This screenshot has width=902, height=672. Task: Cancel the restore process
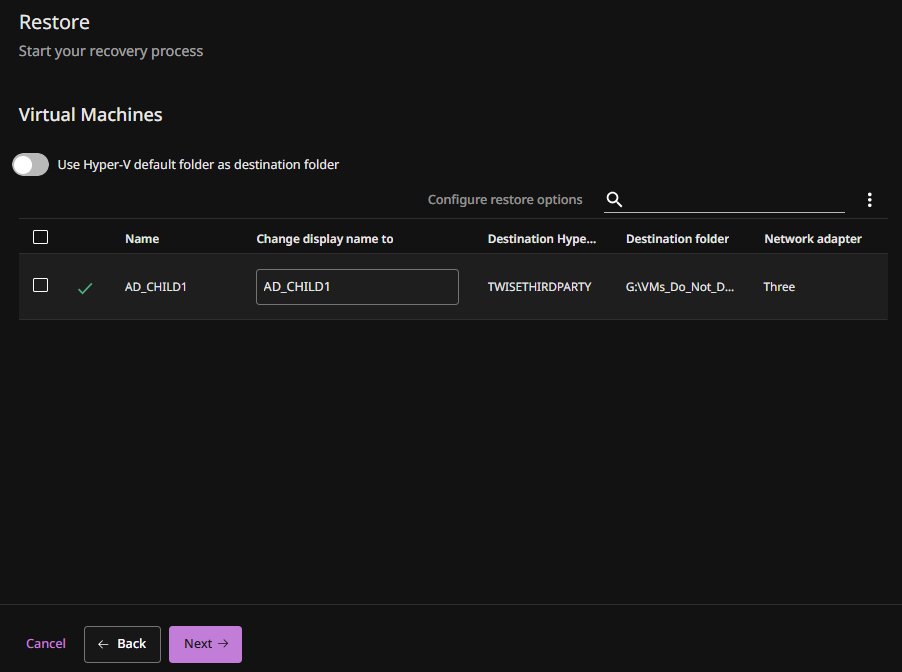tap(46, 644)
